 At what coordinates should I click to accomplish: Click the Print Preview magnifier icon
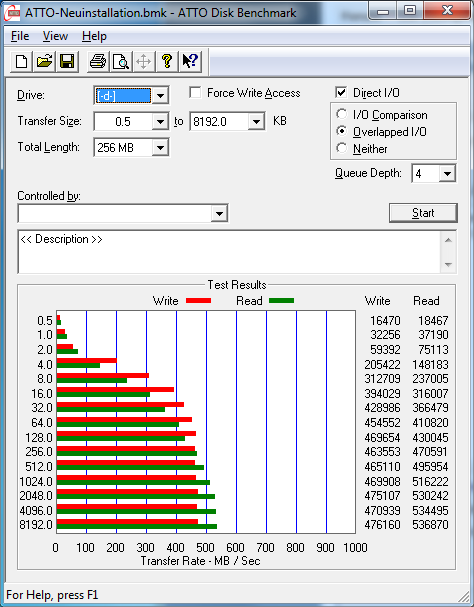(120, 62)
